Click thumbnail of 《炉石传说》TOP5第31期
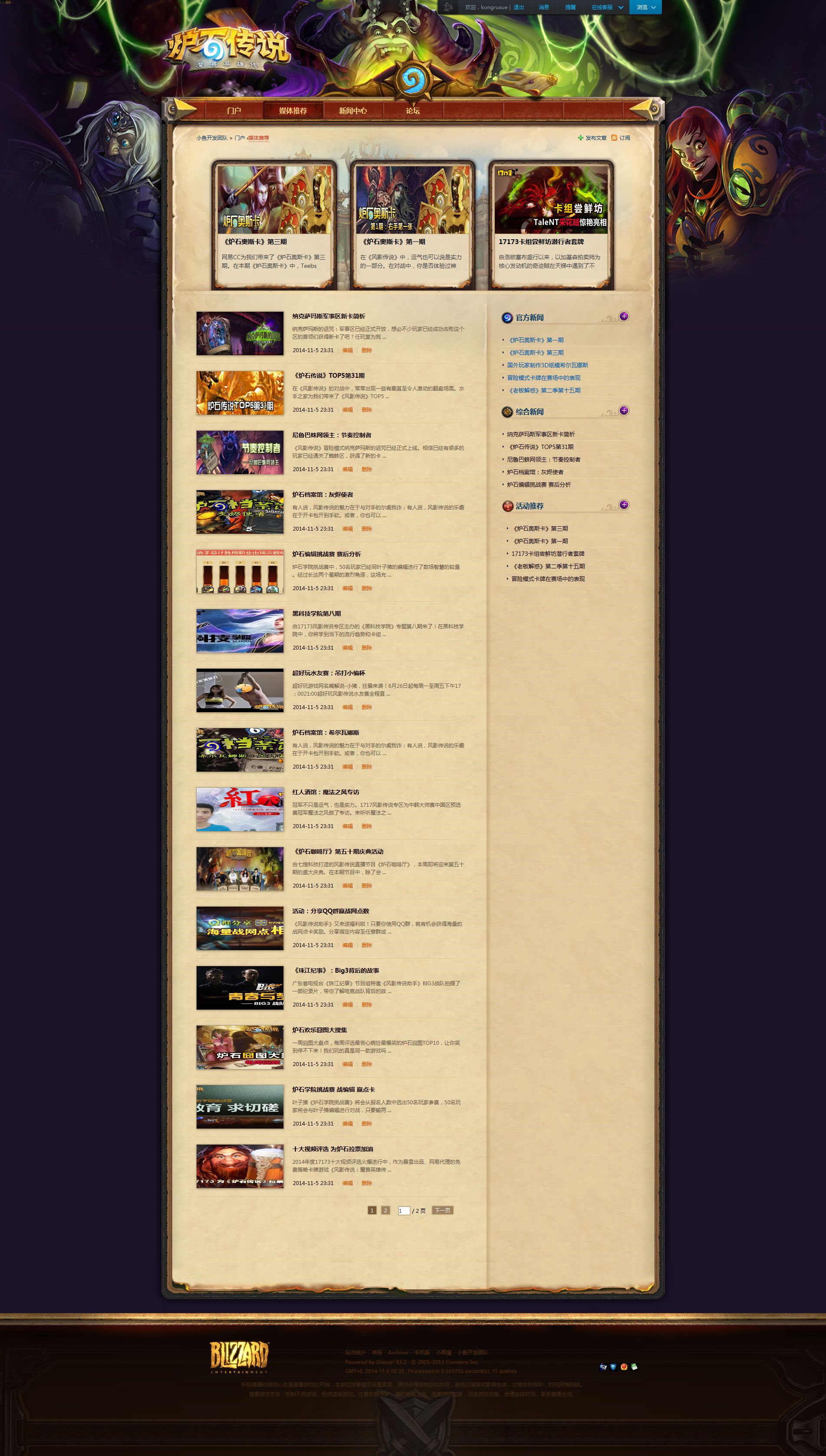 (x=240, y=393)
